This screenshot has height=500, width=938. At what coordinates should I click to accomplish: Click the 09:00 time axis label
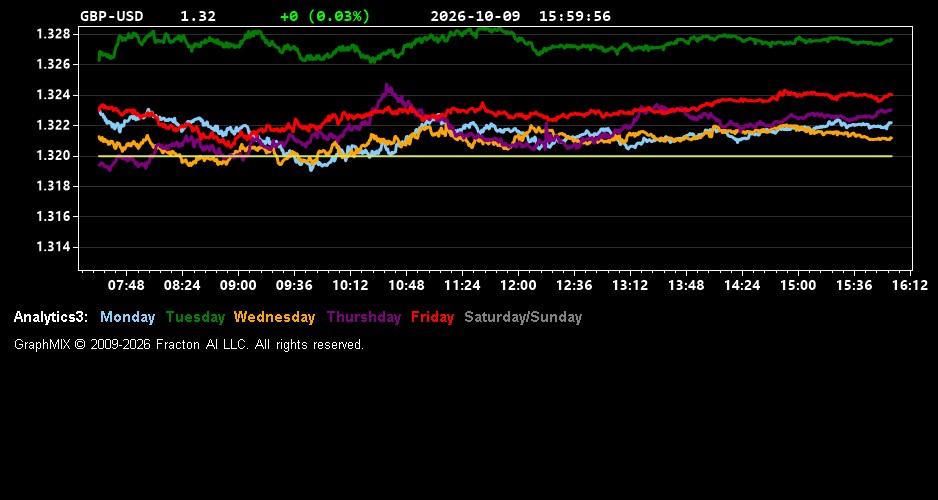(x=238, y=285)
